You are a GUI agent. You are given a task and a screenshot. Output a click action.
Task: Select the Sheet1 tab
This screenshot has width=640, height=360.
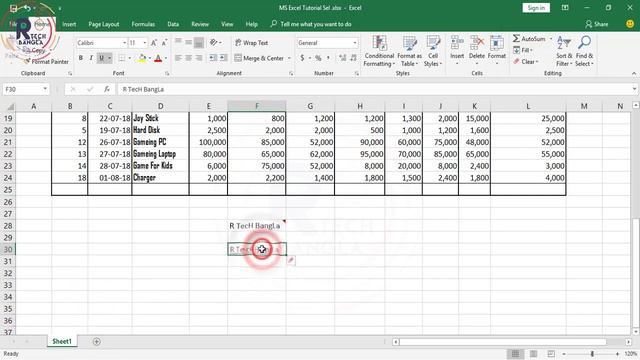coord(62,341)
